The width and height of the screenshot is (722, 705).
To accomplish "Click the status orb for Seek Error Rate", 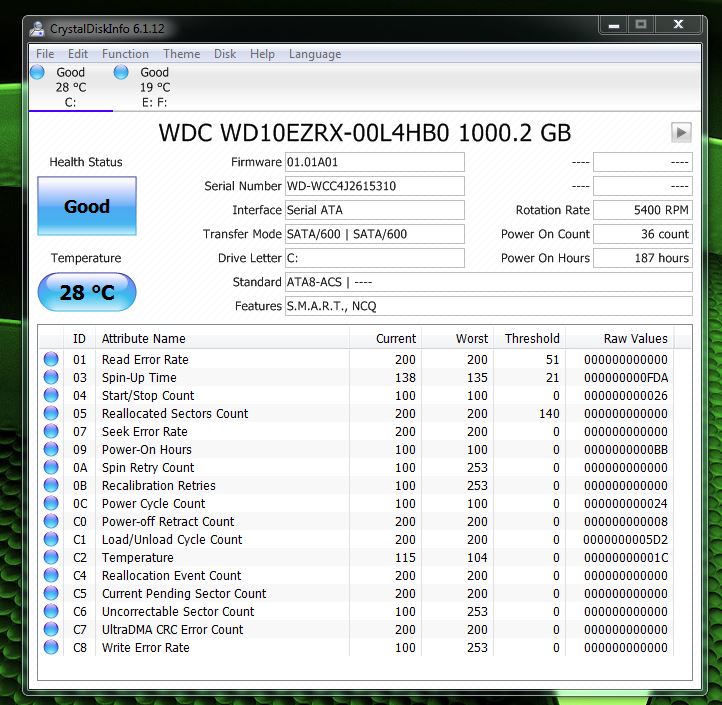I will pyautogui.click(x=51, y=431).
